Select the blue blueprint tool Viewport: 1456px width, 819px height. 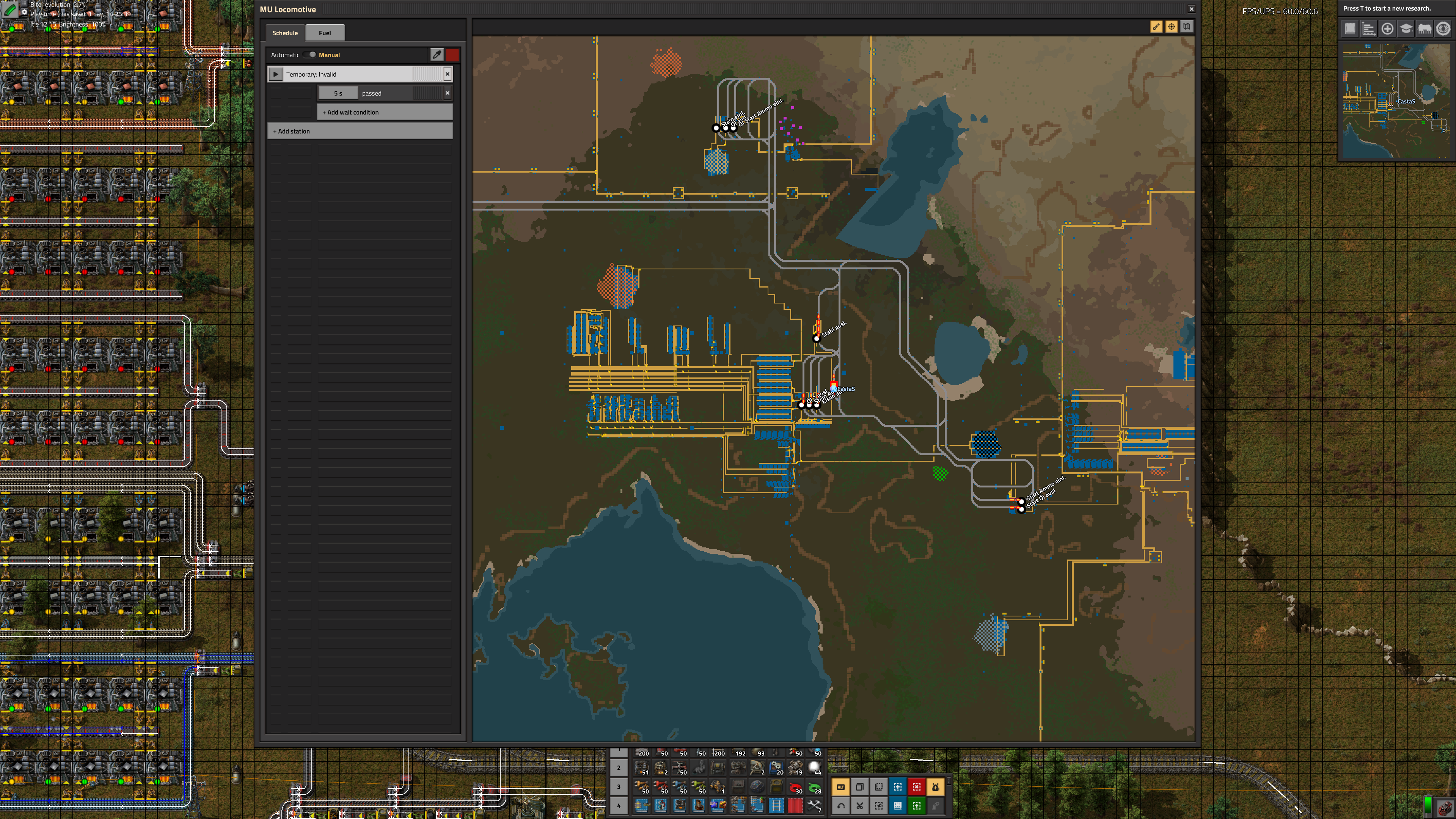coord(898,787)
